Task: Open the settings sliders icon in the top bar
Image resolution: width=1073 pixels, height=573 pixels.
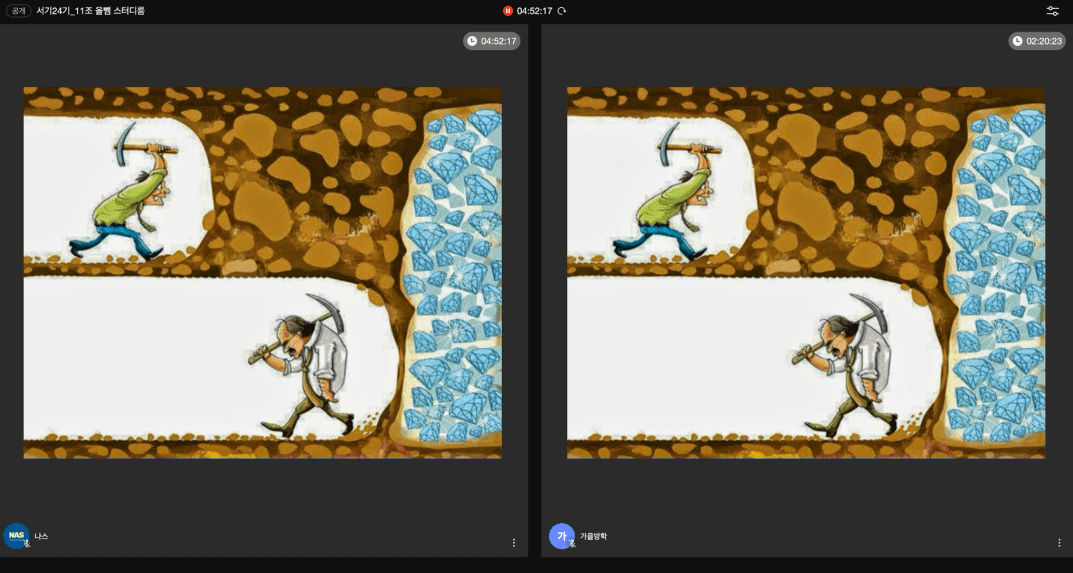Action: 1052,11
